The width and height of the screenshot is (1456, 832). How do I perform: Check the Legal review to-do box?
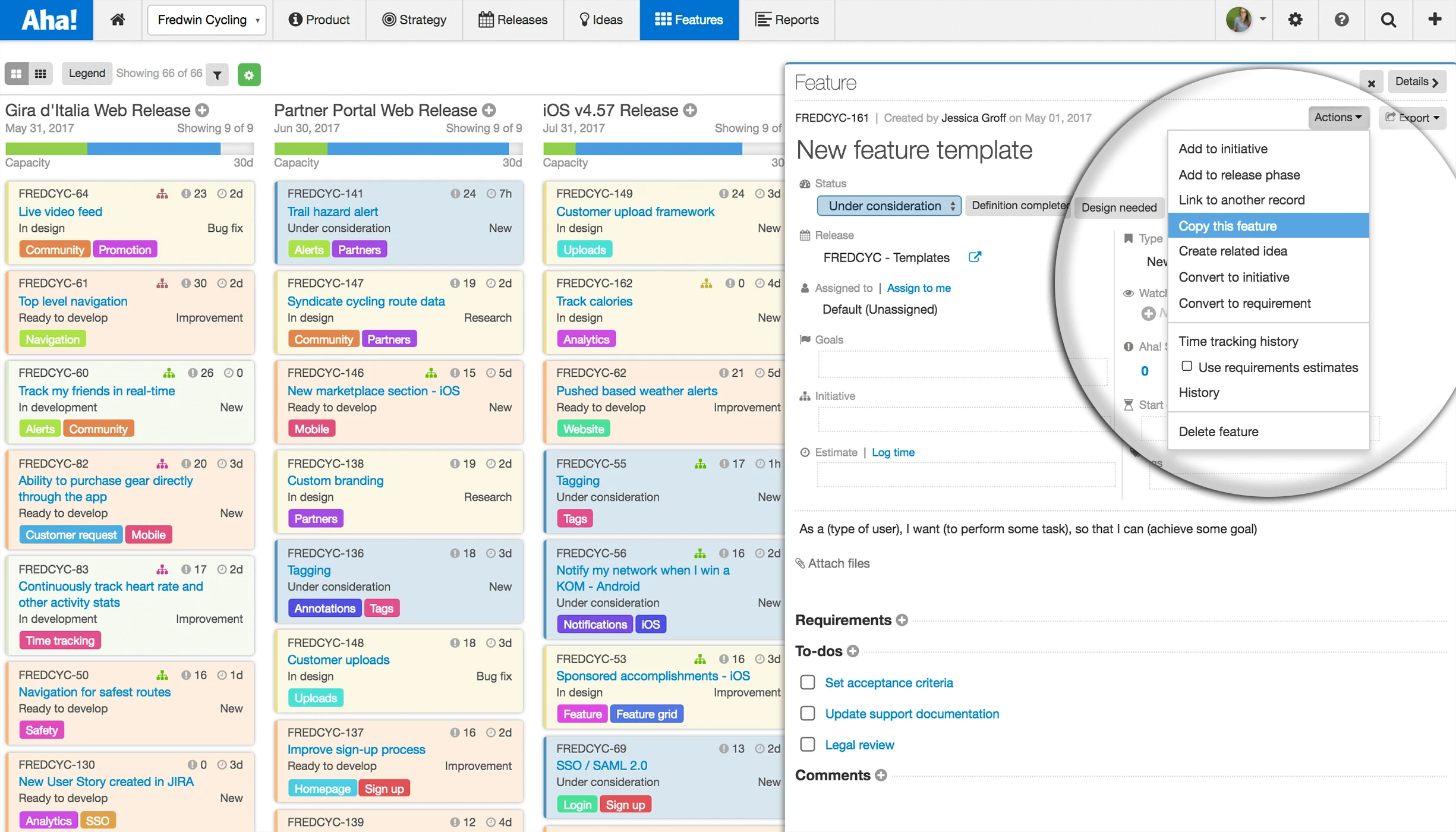pyautogui.click(x=807, y=744)
